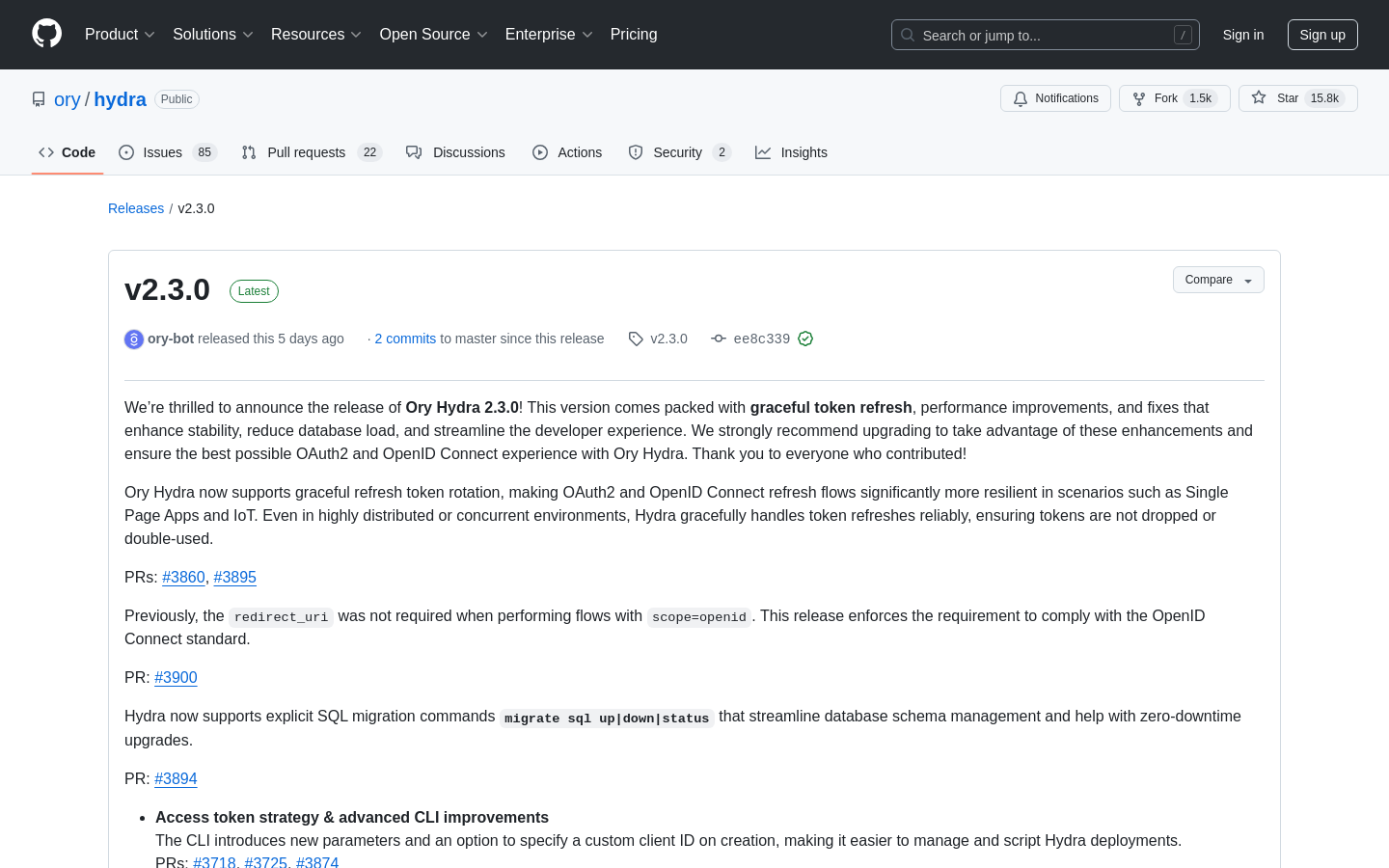Viewport: 1389px width, 868px height.
Task: Click the repository icon beside ory
Action: [x=39, y=99]
